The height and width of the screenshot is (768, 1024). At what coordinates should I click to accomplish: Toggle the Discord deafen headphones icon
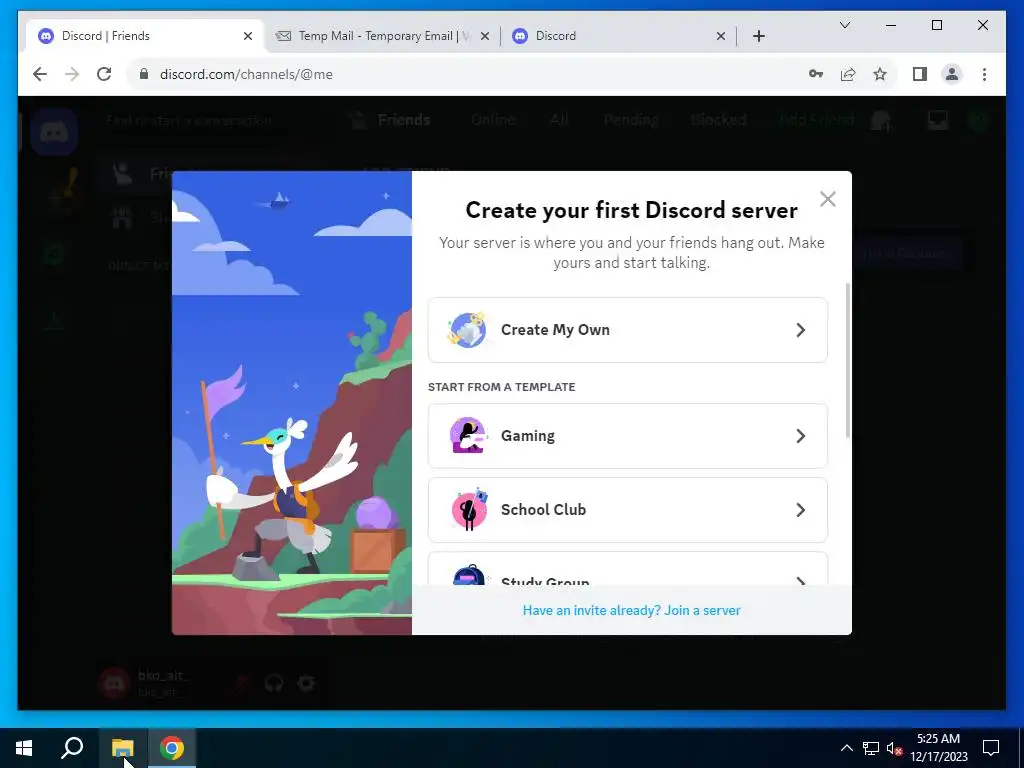pos(274,683)
